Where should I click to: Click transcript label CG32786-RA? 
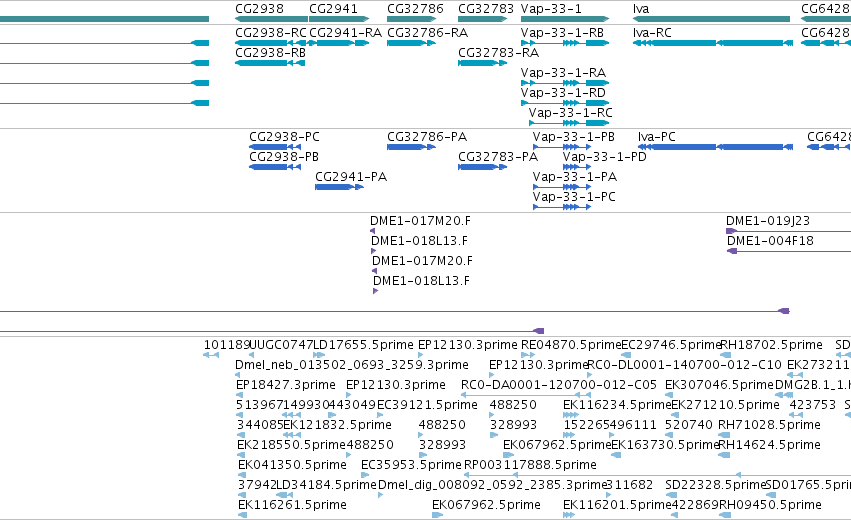pyautogui.click(x=427, y=33)
